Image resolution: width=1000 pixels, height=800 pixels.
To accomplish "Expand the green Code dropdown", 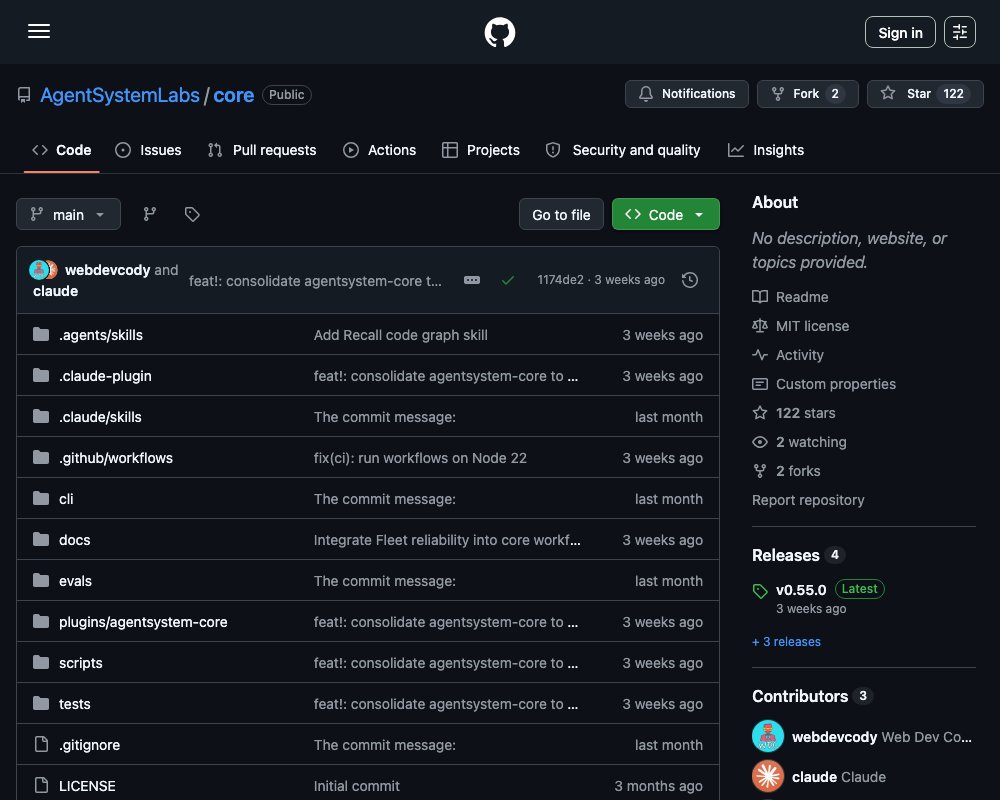I will coord(665,215).
